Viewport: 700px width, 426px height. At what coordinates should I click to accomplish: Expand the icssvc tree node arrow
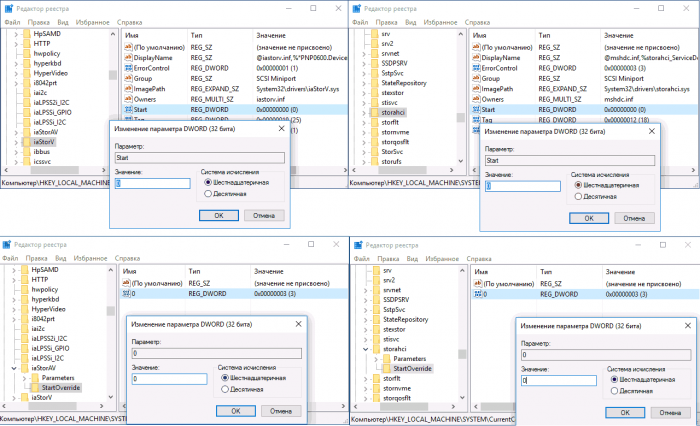17,162
